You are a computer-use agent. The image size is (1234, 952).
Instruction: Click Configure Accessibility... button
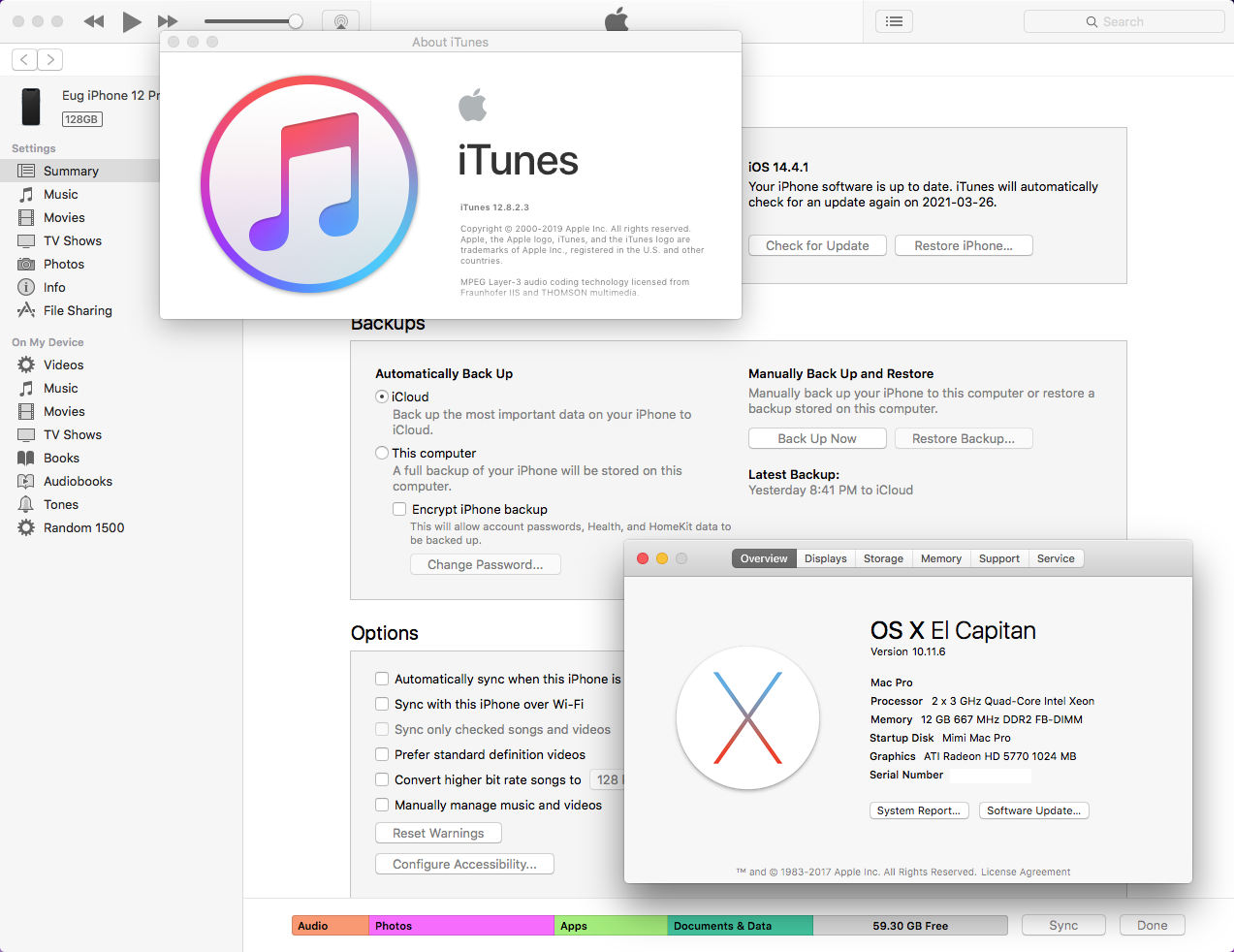[x=464, y=864]
